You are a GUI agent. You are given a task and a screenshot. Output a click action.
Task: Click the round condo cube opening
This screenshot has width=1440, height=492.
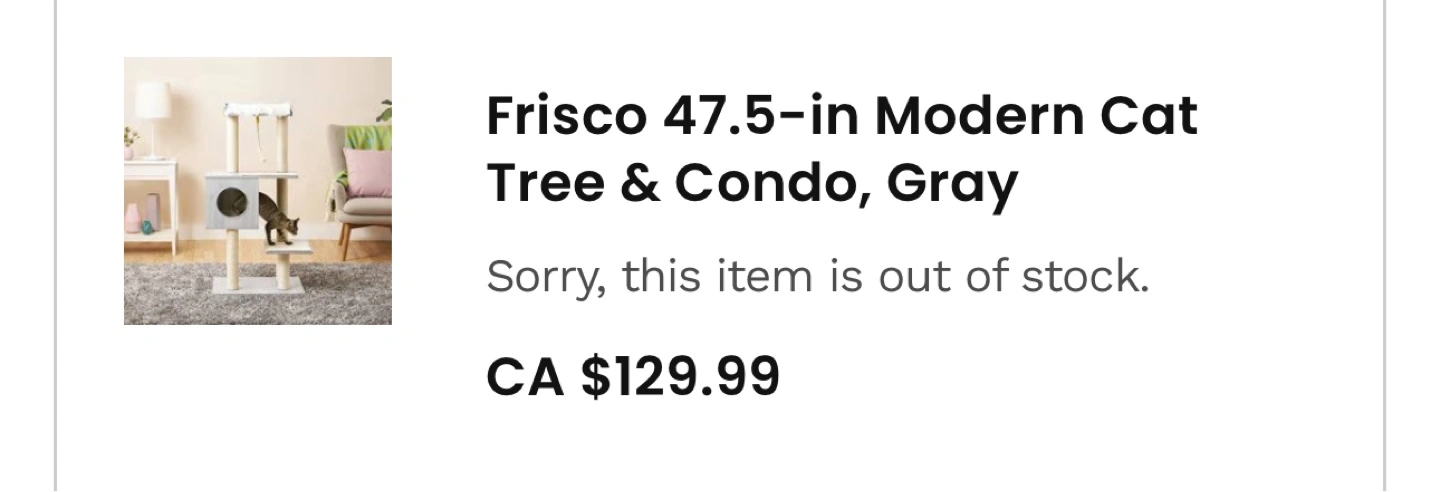(230, 200)
